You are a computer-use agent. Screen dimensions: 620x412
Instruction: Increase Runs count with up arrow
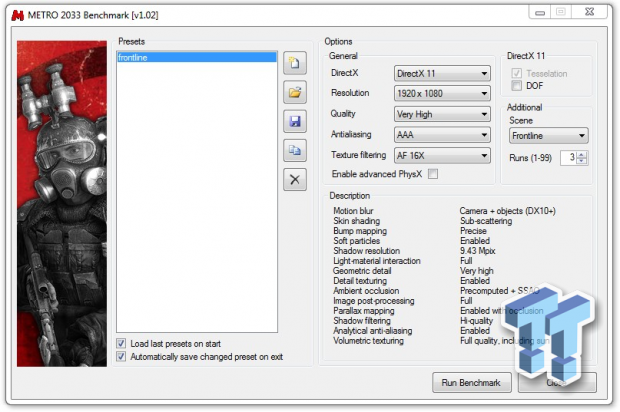click(x=581, y=155)
